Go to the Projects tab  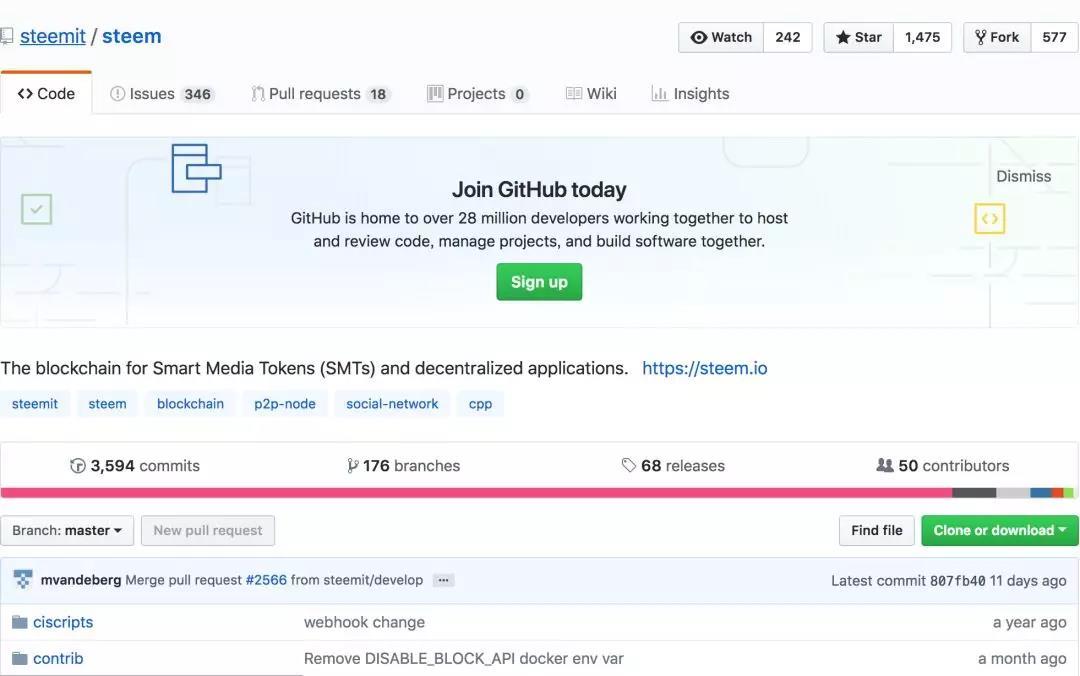(478, 94)
